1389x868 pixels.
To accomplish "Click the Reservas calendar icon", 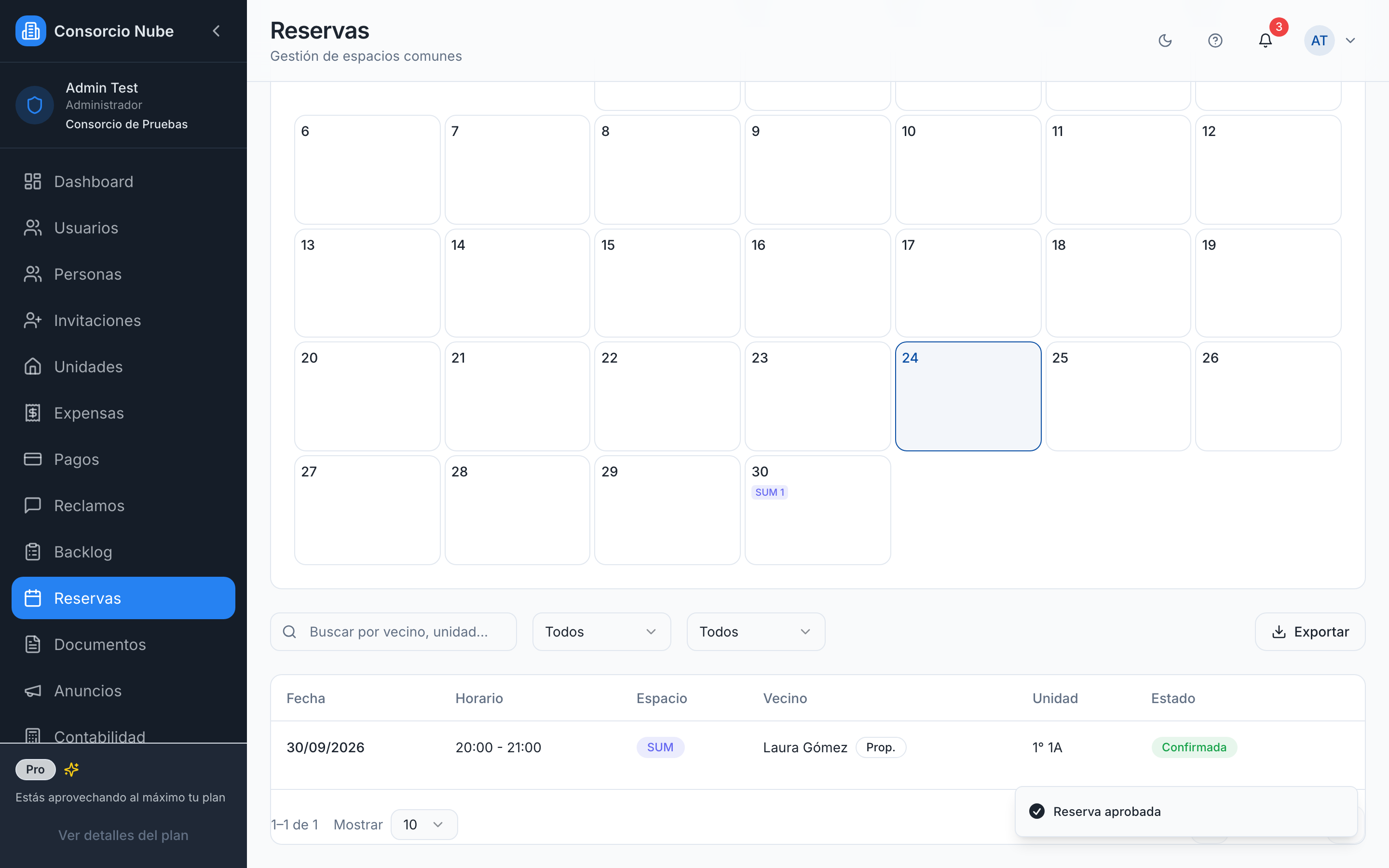I will 33,598.
